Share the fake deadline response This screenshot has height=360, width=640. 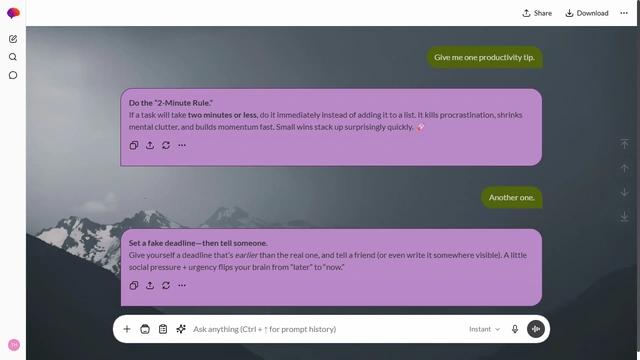[x=150, y=285]
